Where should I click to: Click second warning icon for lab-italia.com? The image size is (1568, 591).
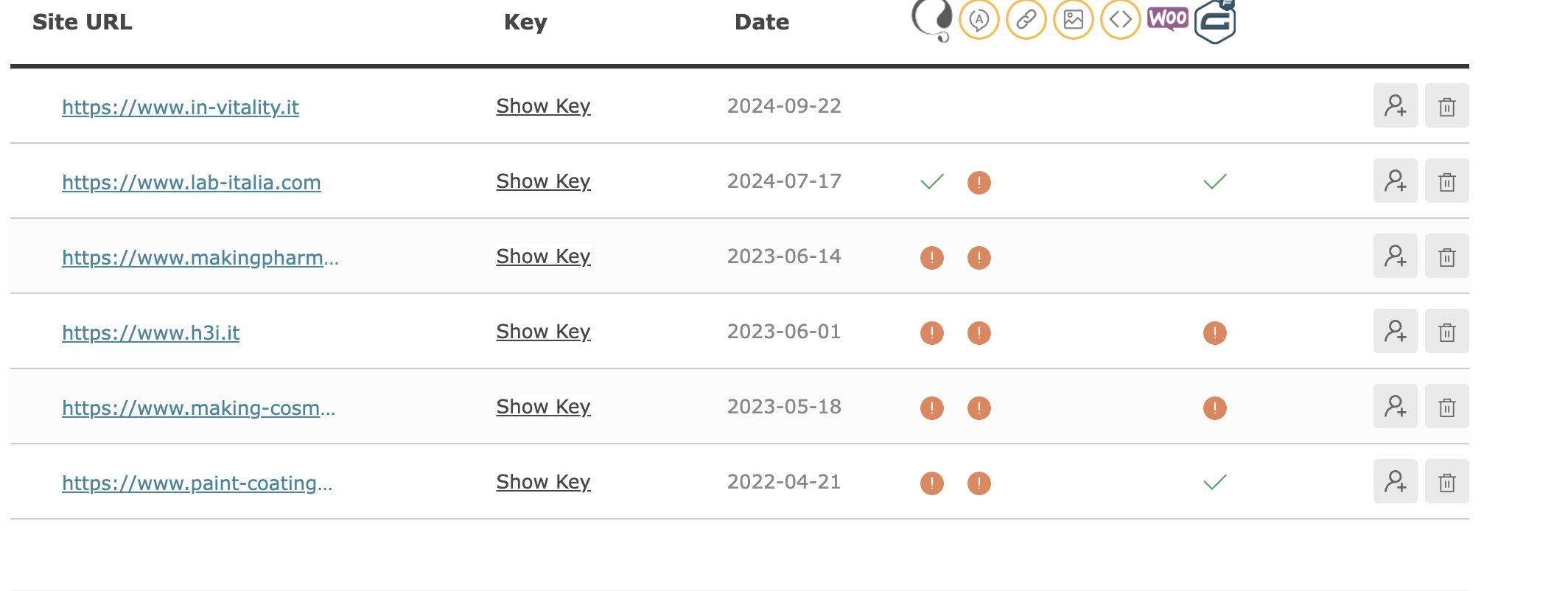coord(979,183)
